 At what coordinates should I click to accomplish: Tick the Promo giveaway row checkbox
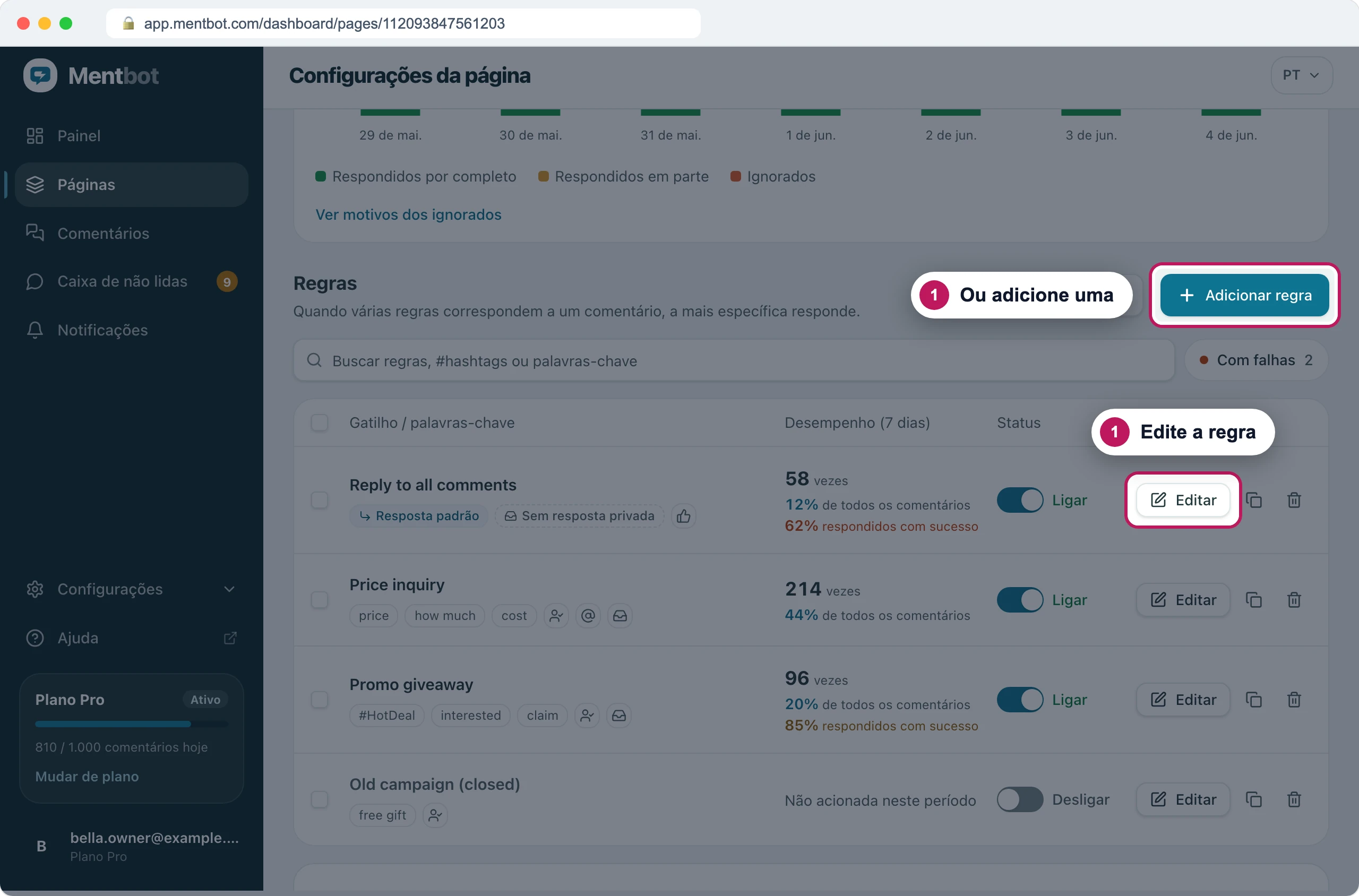tap(320, 700)
